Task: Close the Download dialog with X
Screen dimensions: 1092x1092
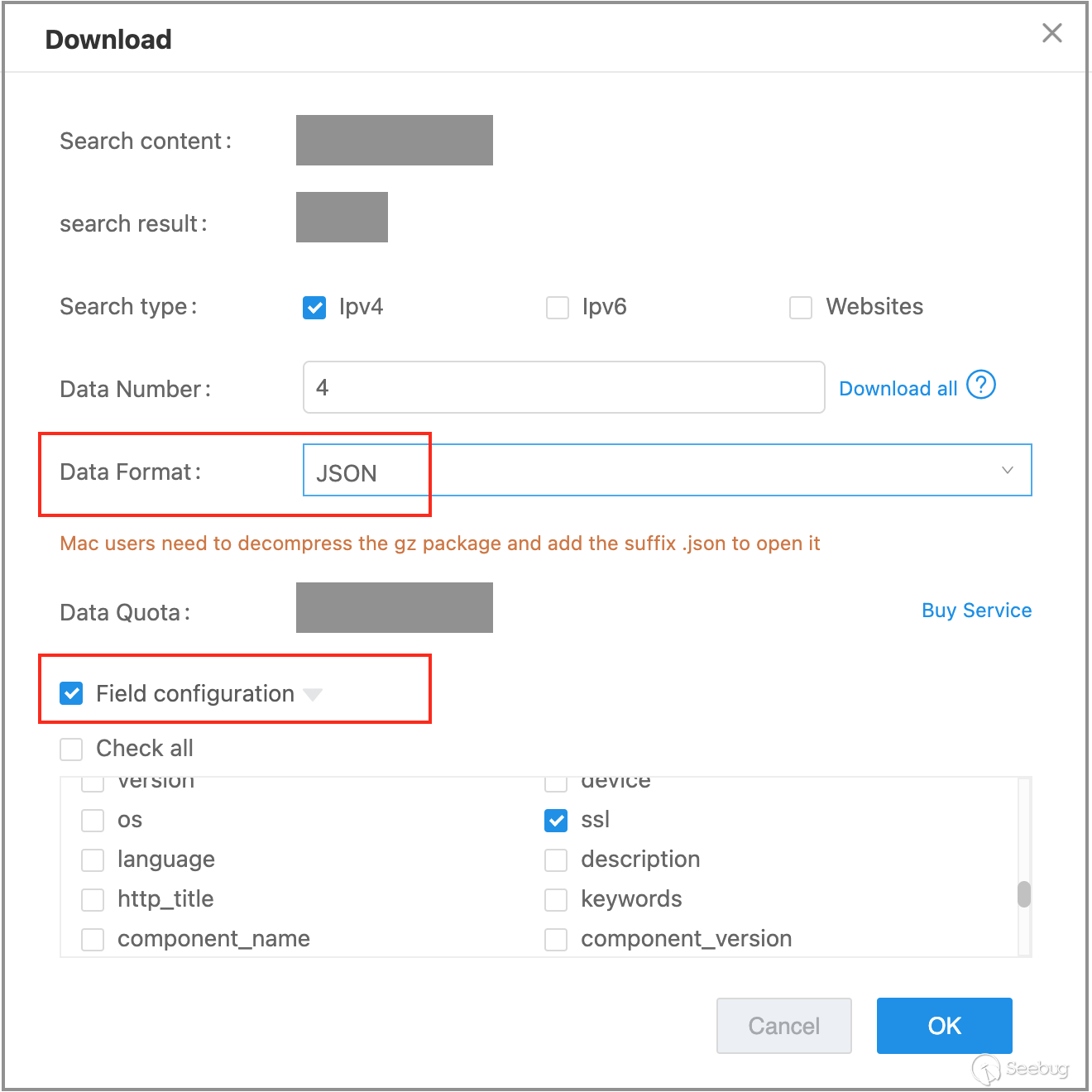Action: tap(1051, 33)
